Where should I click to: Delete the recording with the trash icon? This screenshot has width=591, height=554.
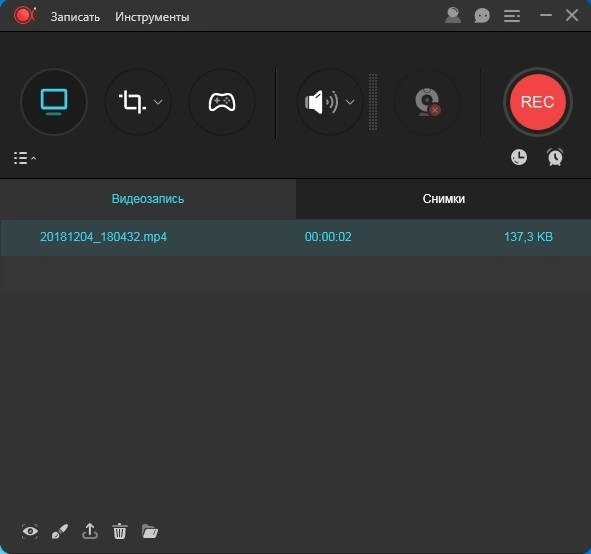point(120,531)
